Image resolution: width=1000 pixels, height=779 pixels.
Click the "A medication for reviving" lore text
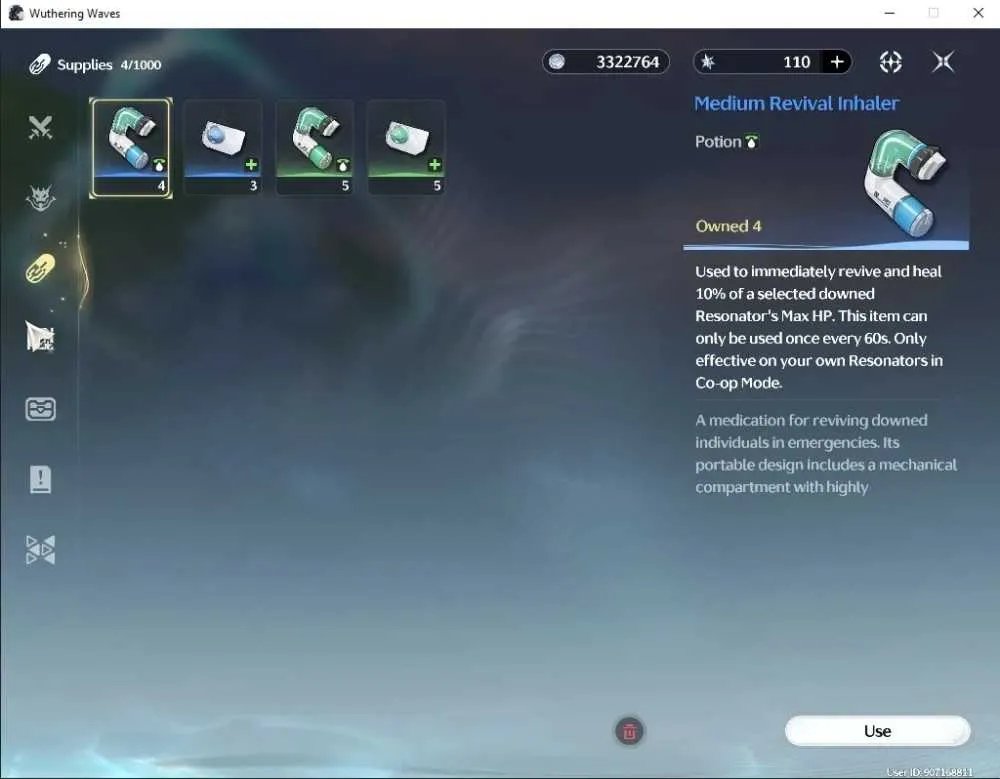(826, 454)
